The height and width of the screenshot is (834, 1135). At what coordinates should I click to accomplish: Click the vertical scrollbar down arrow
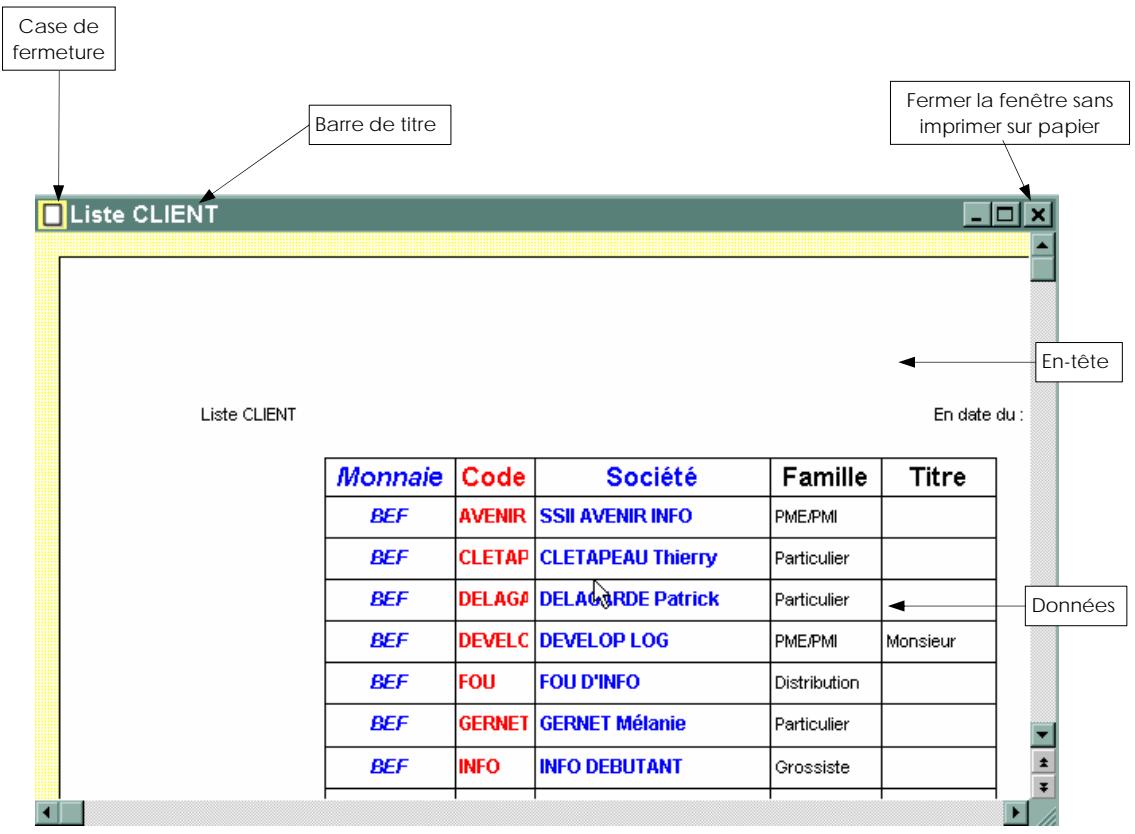pyautogui.click(x=1042, y=735)
